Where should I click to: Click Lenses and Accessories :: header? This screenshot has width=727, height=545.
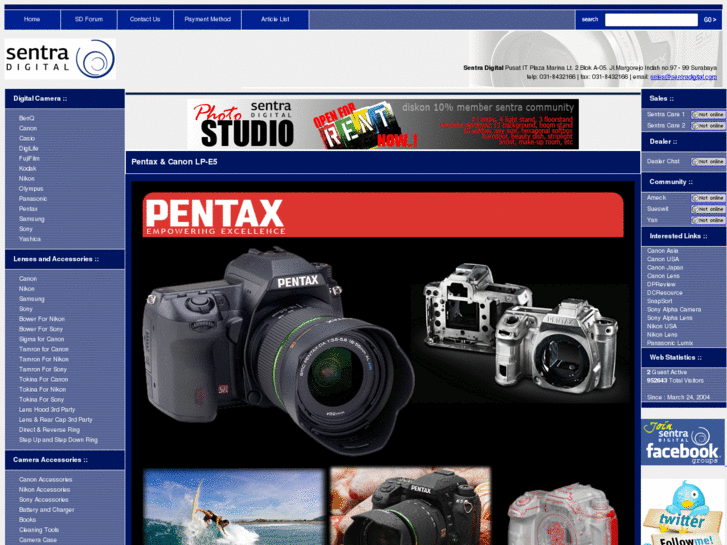pyautogui.click(x=56, y=259)
